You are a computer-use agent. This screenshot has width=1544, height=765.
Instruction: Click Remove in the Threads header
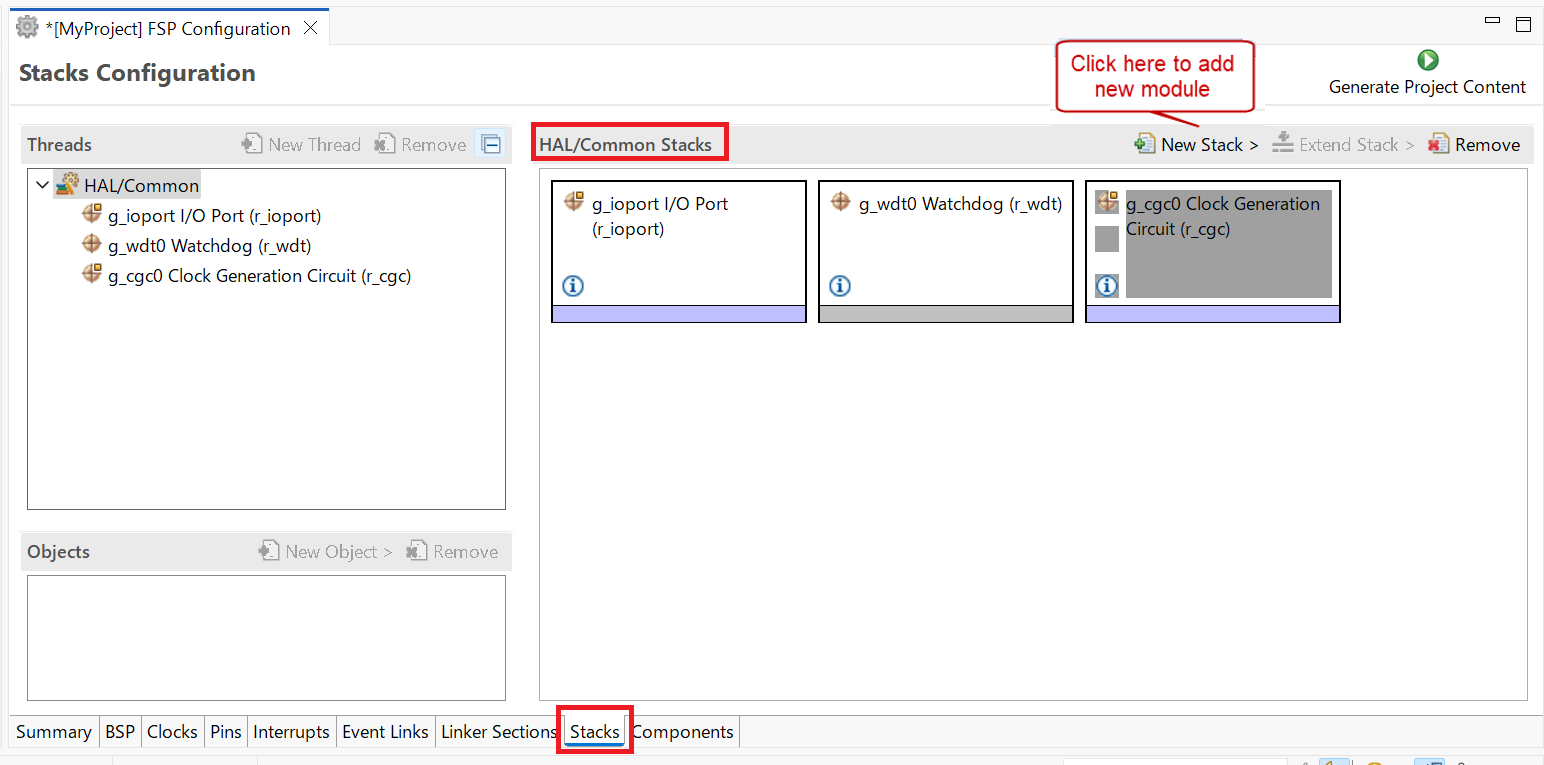pos(420,144)
